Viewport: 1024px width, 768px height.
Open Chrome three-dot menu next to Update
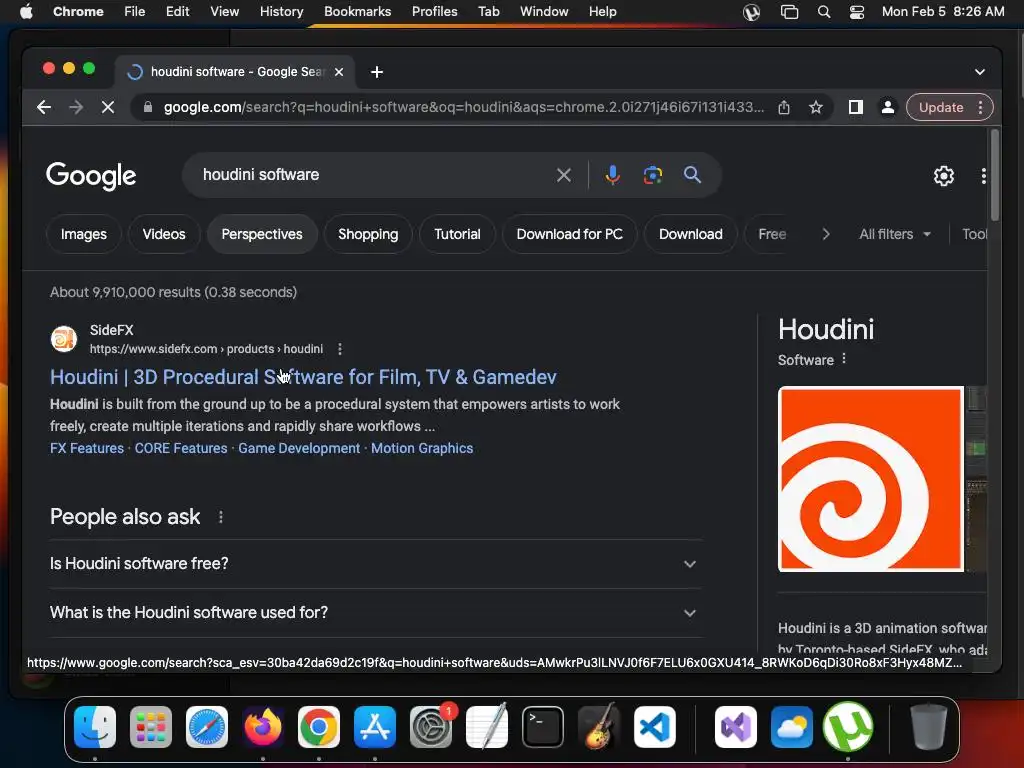coord(980,107)
